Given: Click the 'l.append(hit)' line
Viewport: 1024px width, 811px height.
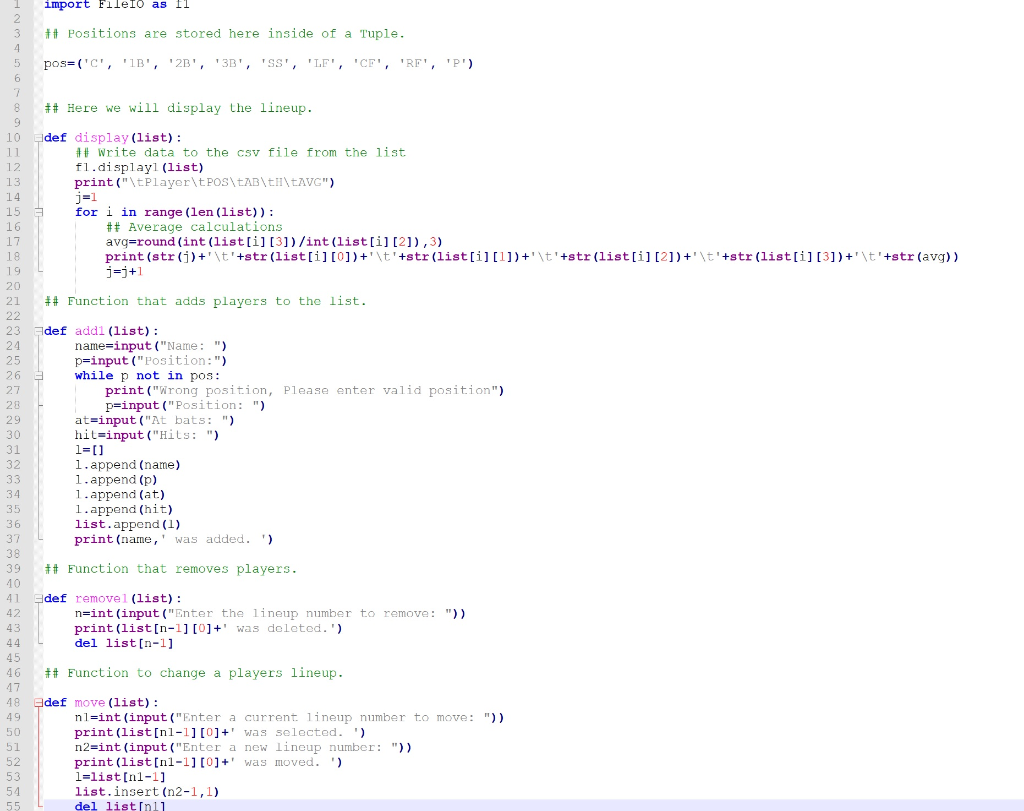Looking at the screenshot, I should click(x=124, y=509).
